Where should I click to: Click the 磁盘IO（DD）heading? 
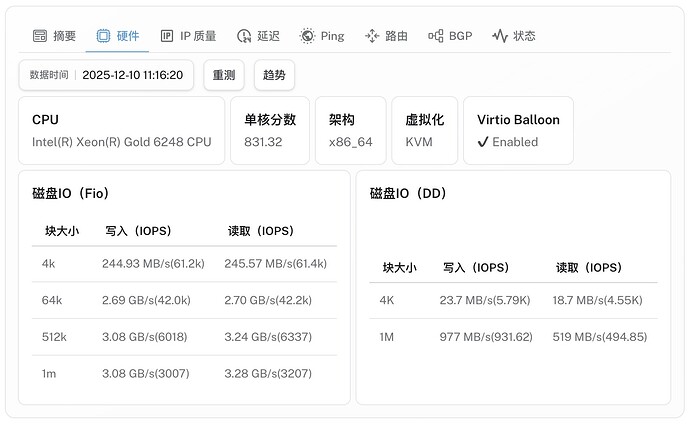408,193
